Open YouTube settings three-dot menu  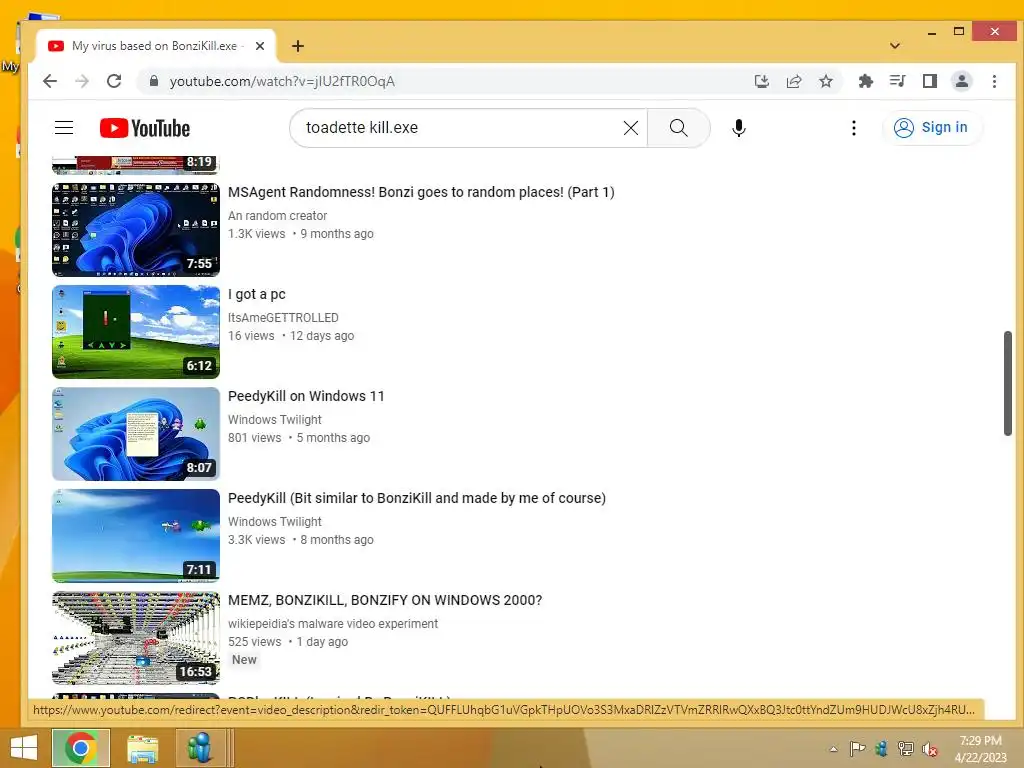854,128
